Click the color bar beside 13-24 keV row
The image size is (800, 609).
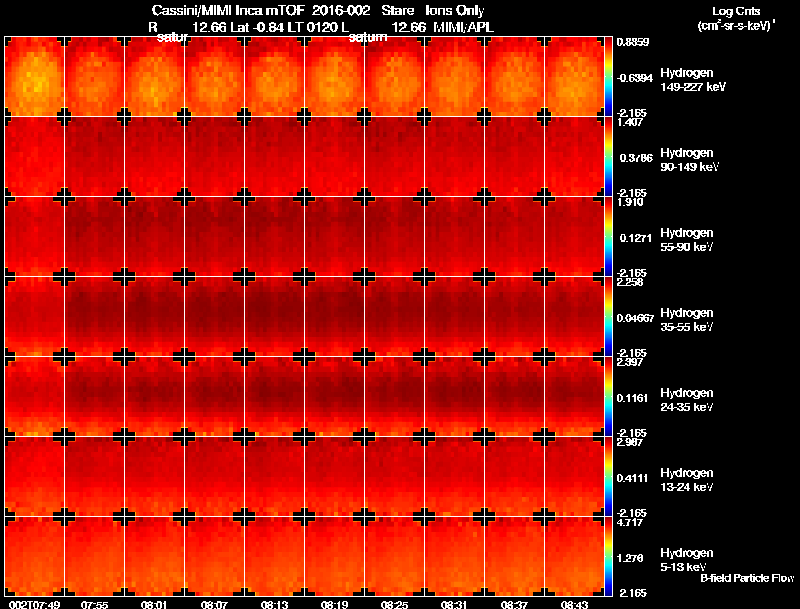coord(608,476)
